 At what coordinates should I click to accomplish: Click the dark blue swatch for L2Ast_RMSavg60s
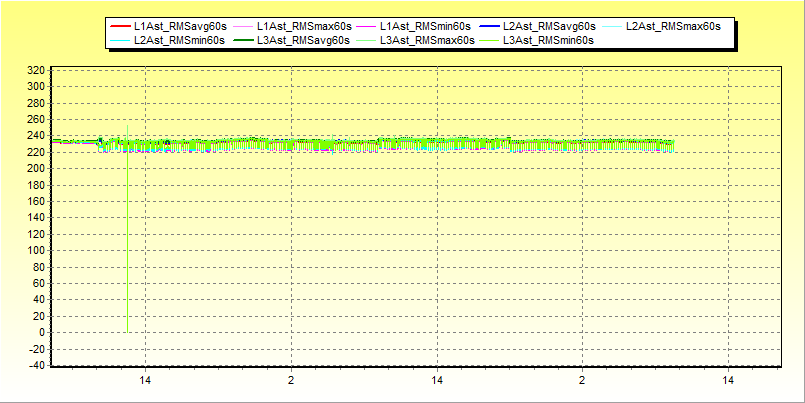pyautogui.click(x=489, y=26)
